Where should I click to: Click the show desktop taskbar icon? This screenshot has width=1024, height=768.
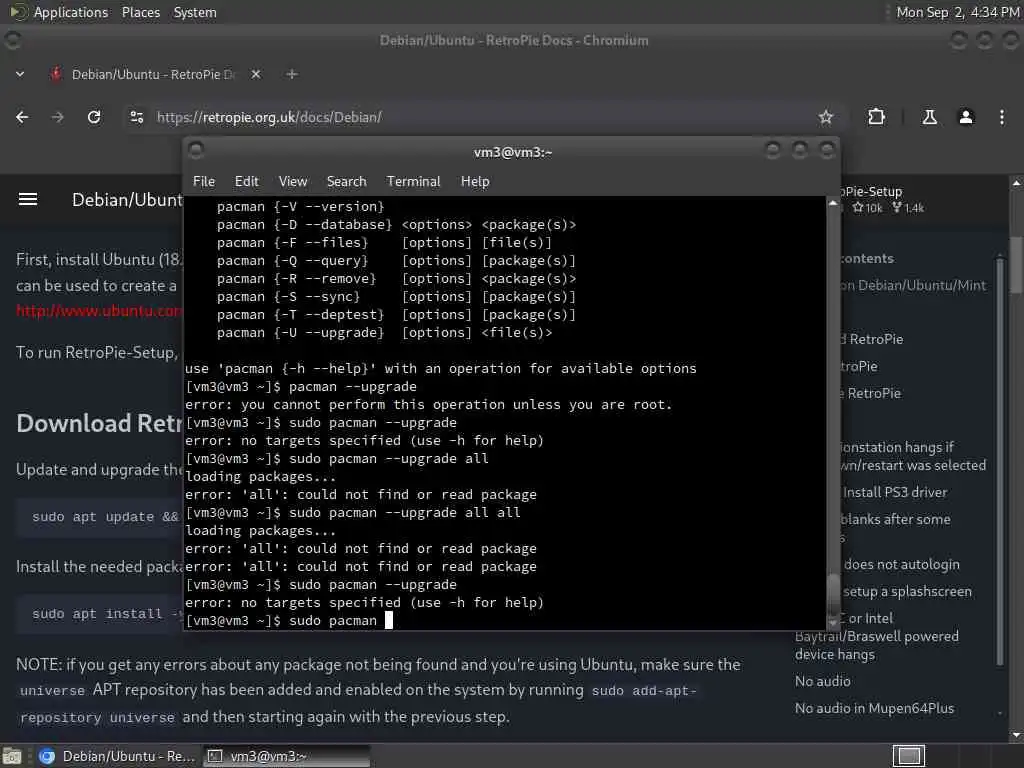(12, 756)
